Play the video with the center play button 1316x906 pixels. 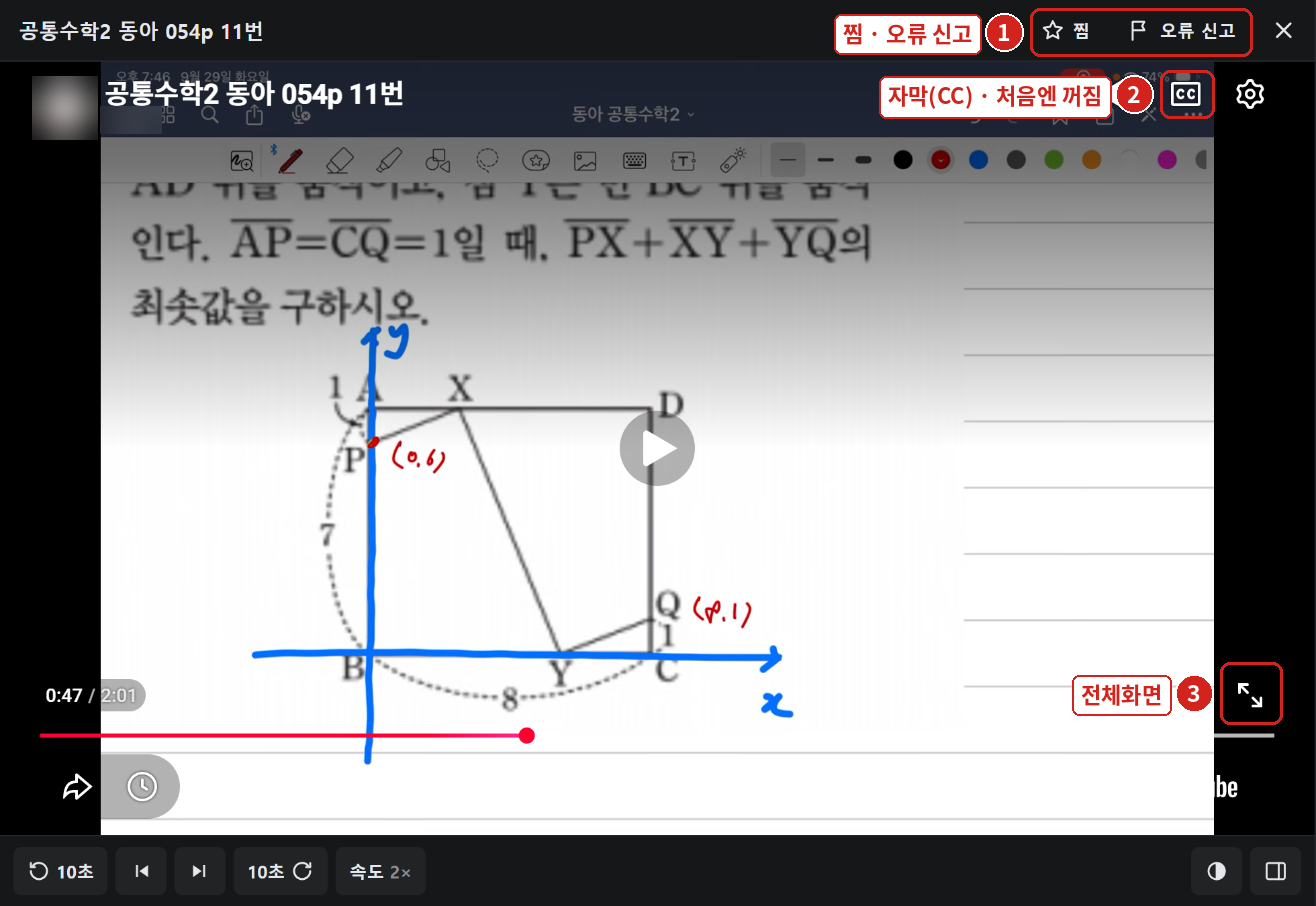click(x=657, y=449)
